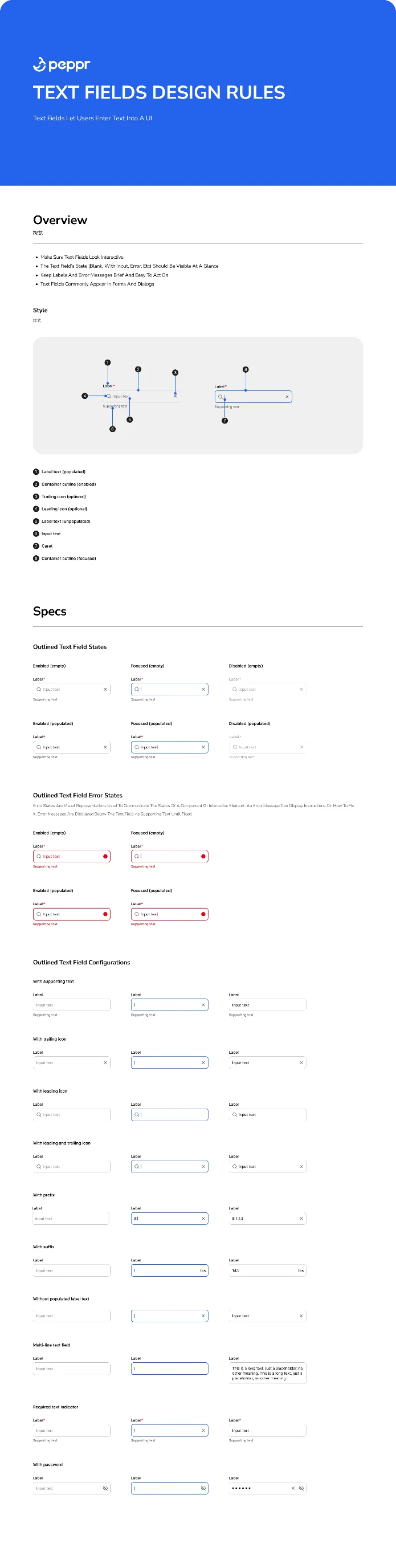The image size is (396, 1568).
Task: Click the clear X in the focused Style diagram field
Action: pyautogui.click(x=287, y=397)
